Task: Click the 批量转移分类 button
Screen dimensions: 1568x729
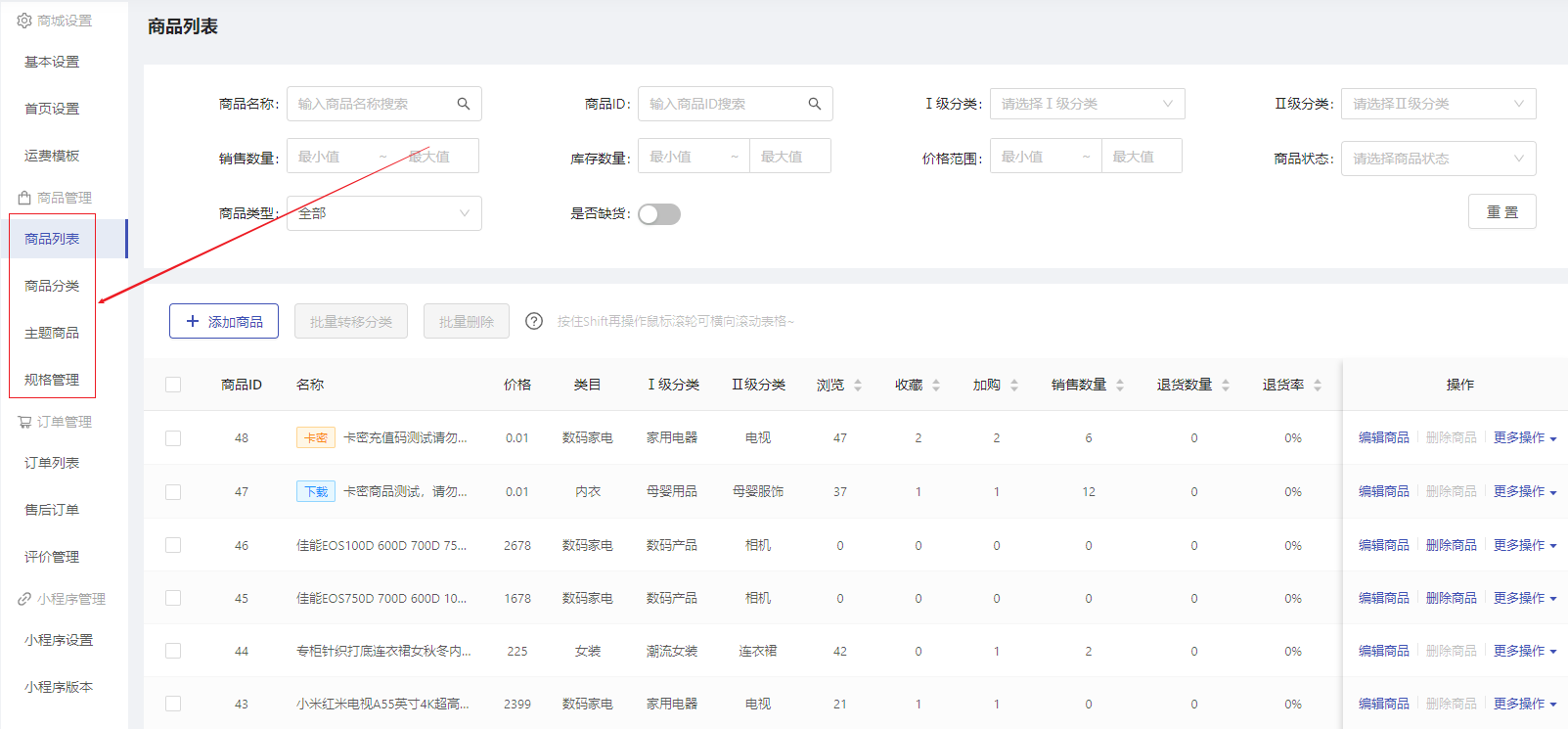Action: pyautogui.click(x=351, y=321)
